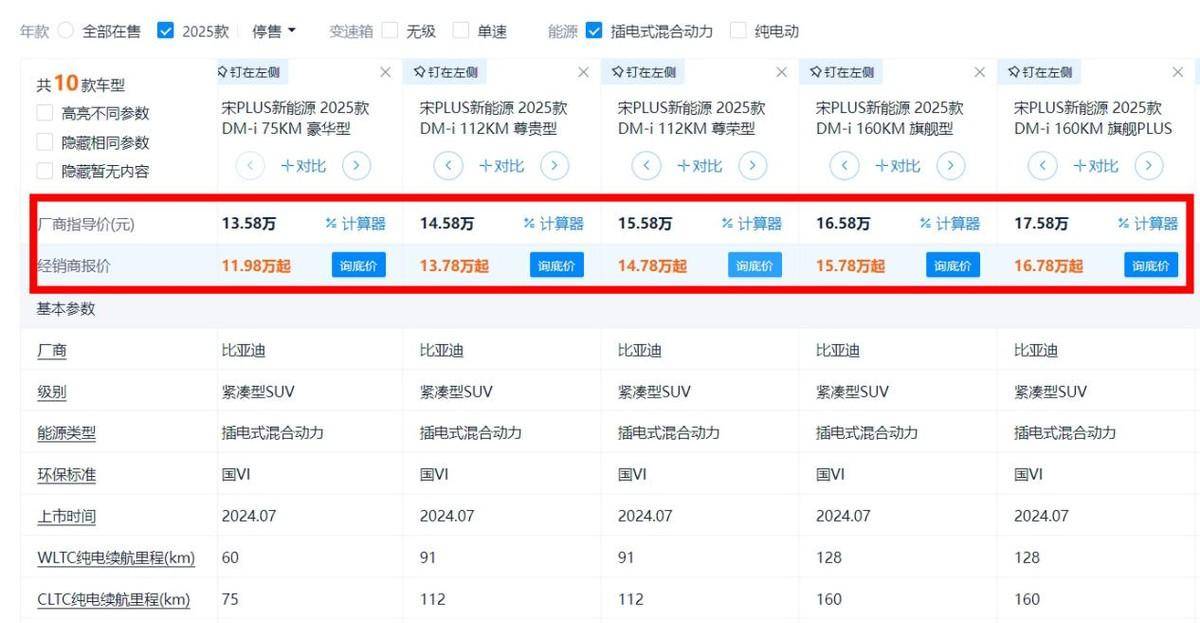Screen dimensions: 1200x623
Task: Remove the 75KM 豪华型 column with its X
Action: coord(386,72)
